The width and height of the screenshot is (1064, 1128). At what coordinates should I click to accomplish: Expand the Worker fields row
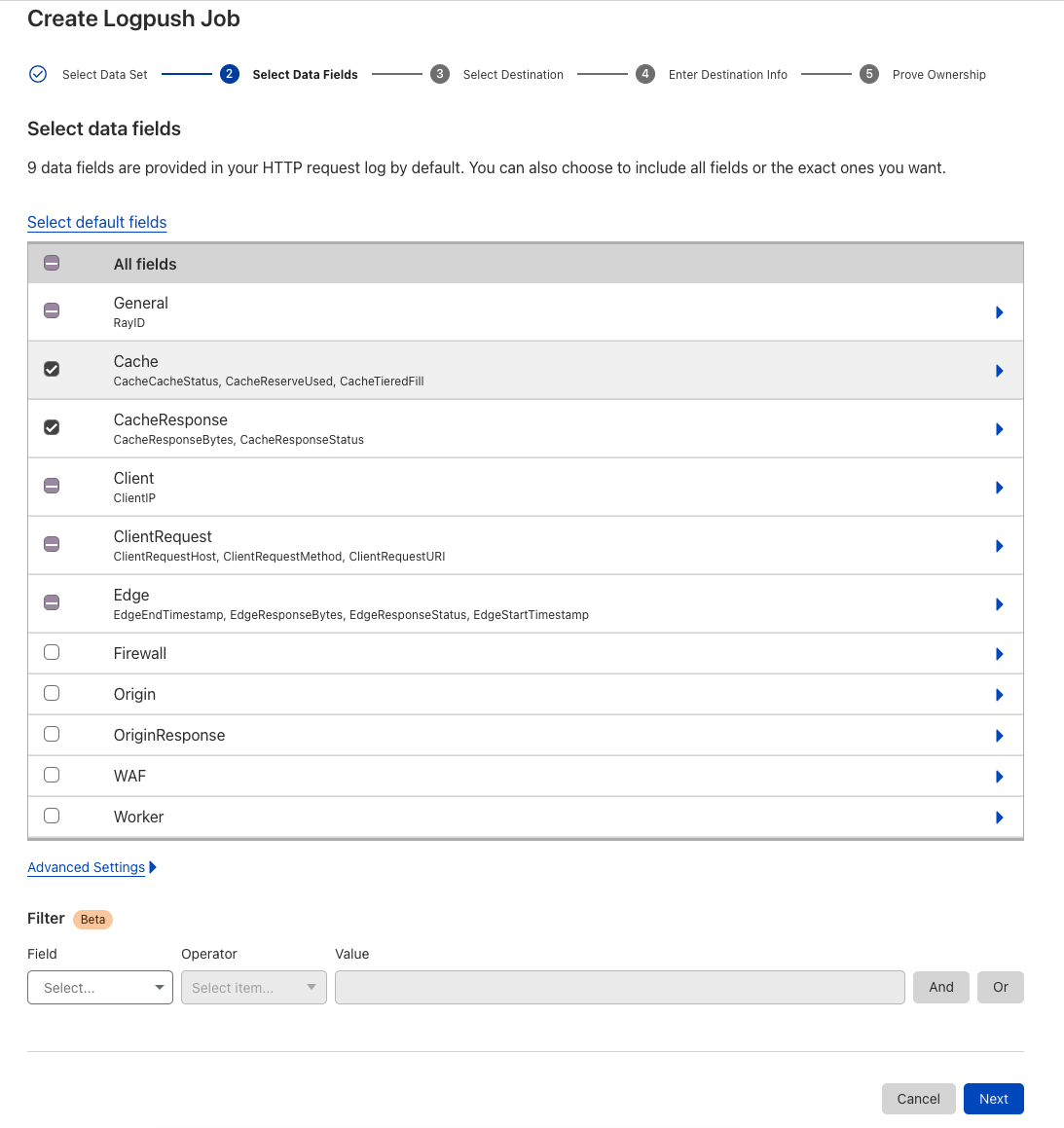(999, 817)
